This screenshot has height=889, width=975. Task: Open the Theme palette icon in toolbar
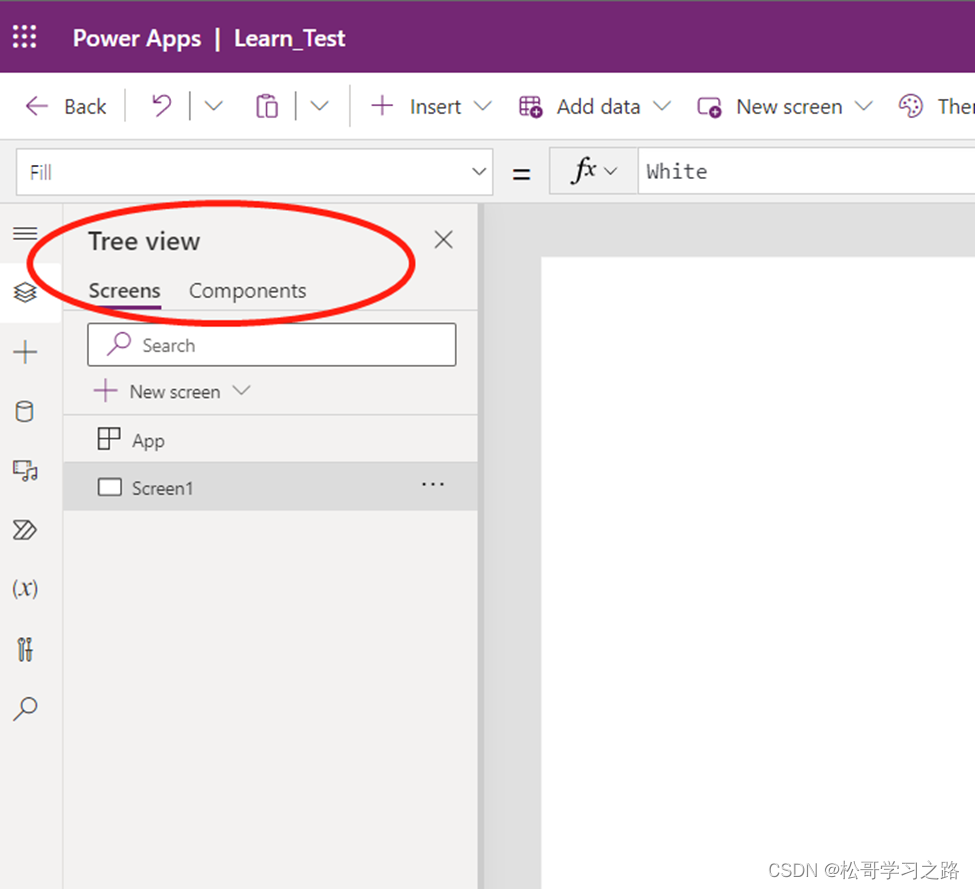click(910, 106)
